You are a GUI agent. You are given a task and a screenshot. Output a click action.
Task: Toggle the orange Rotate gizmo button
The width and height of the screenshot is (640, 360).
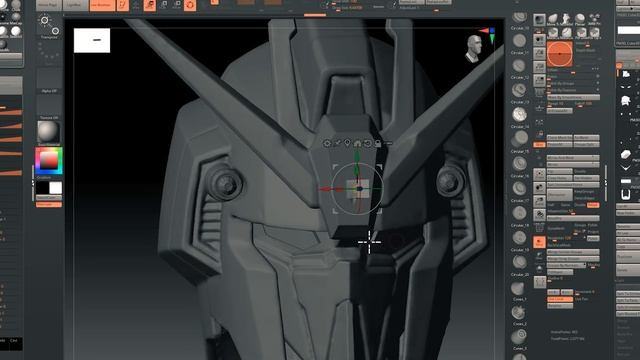[x=190, y=5]
